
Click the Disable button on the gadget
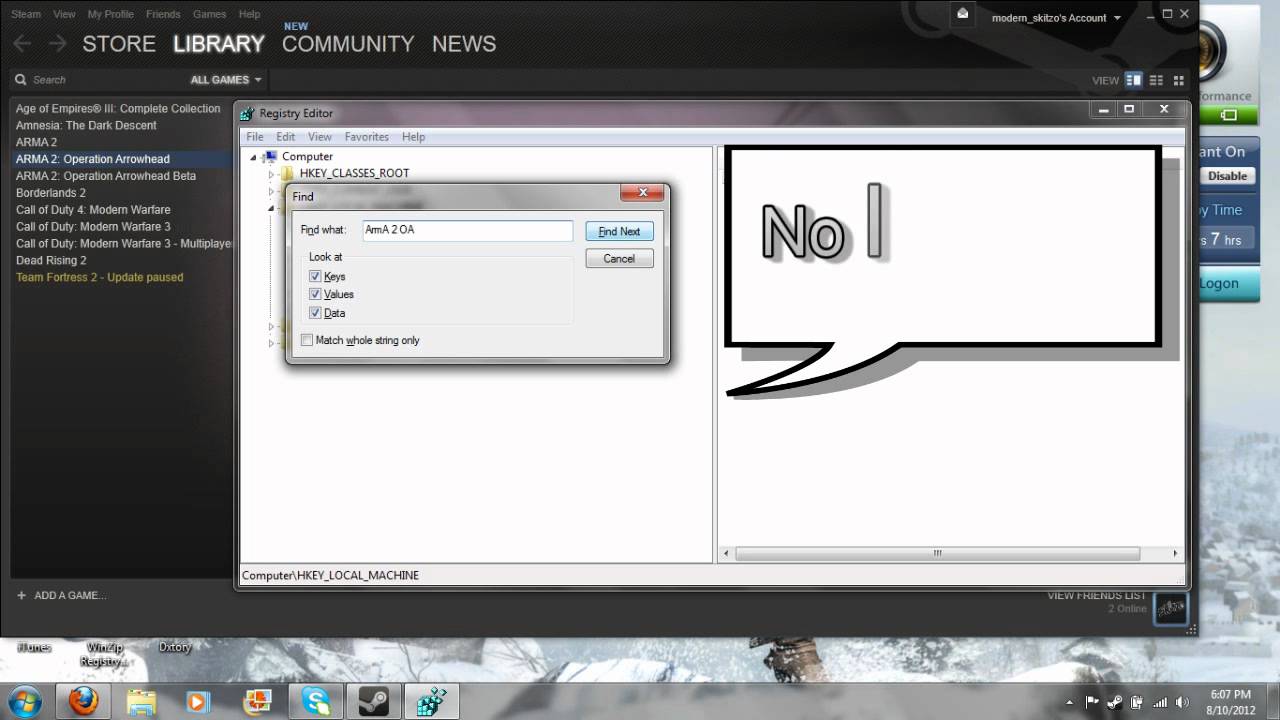tap(1227, 176)
